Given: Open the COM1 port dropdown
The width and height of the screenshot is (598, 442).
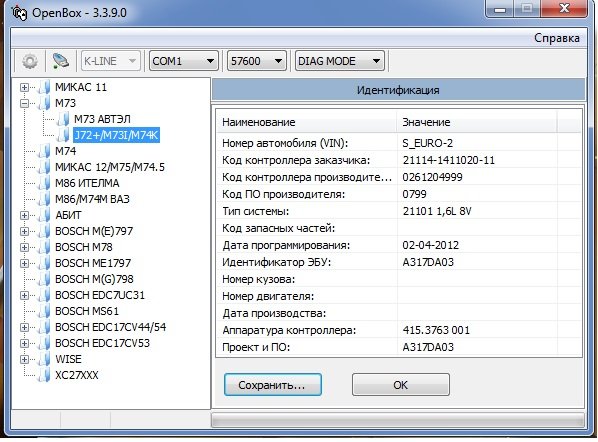Looking at the screenshot, I should click(183, 61).
